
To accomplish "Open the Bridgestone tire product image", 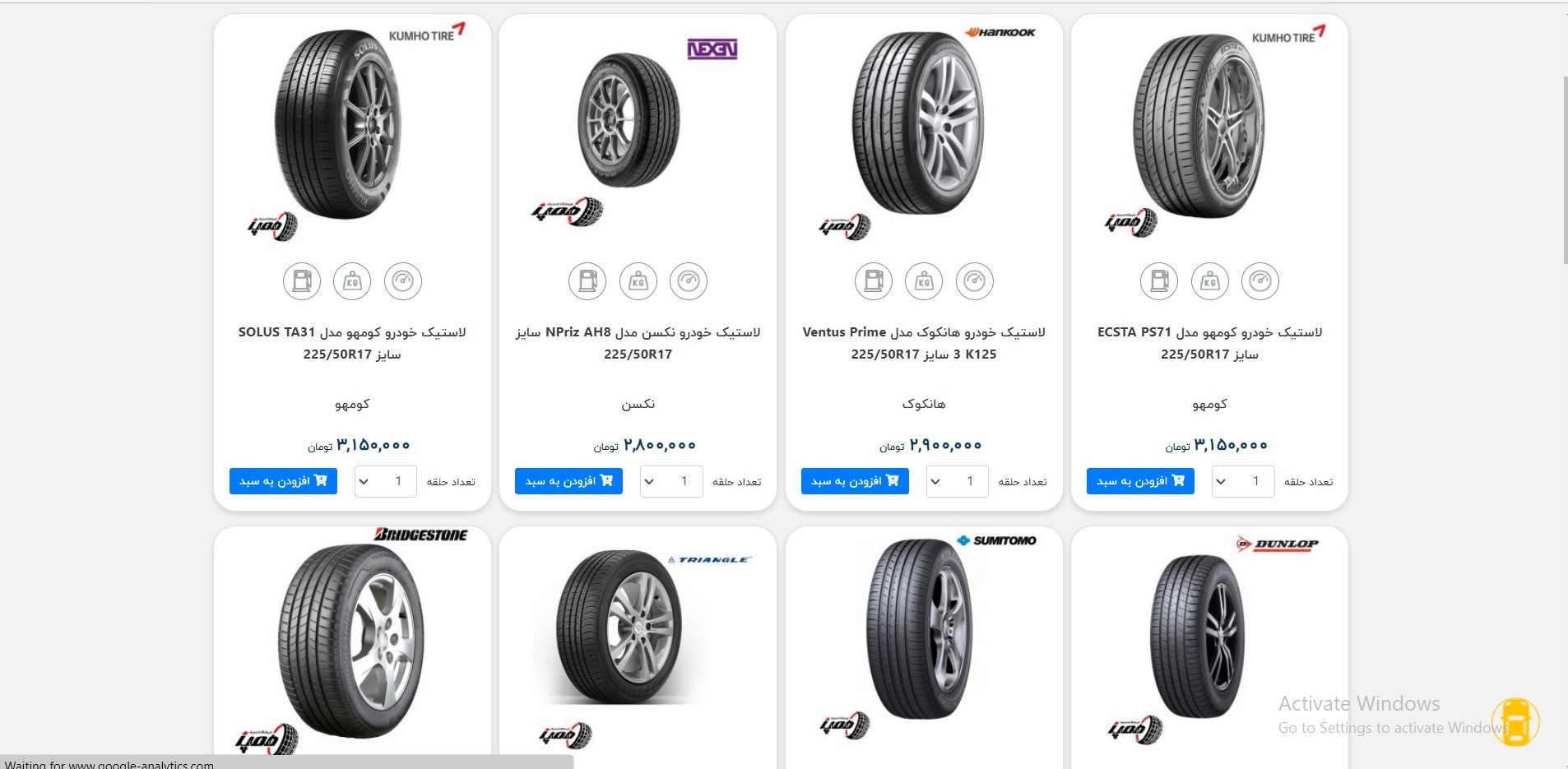I will 351,640.
